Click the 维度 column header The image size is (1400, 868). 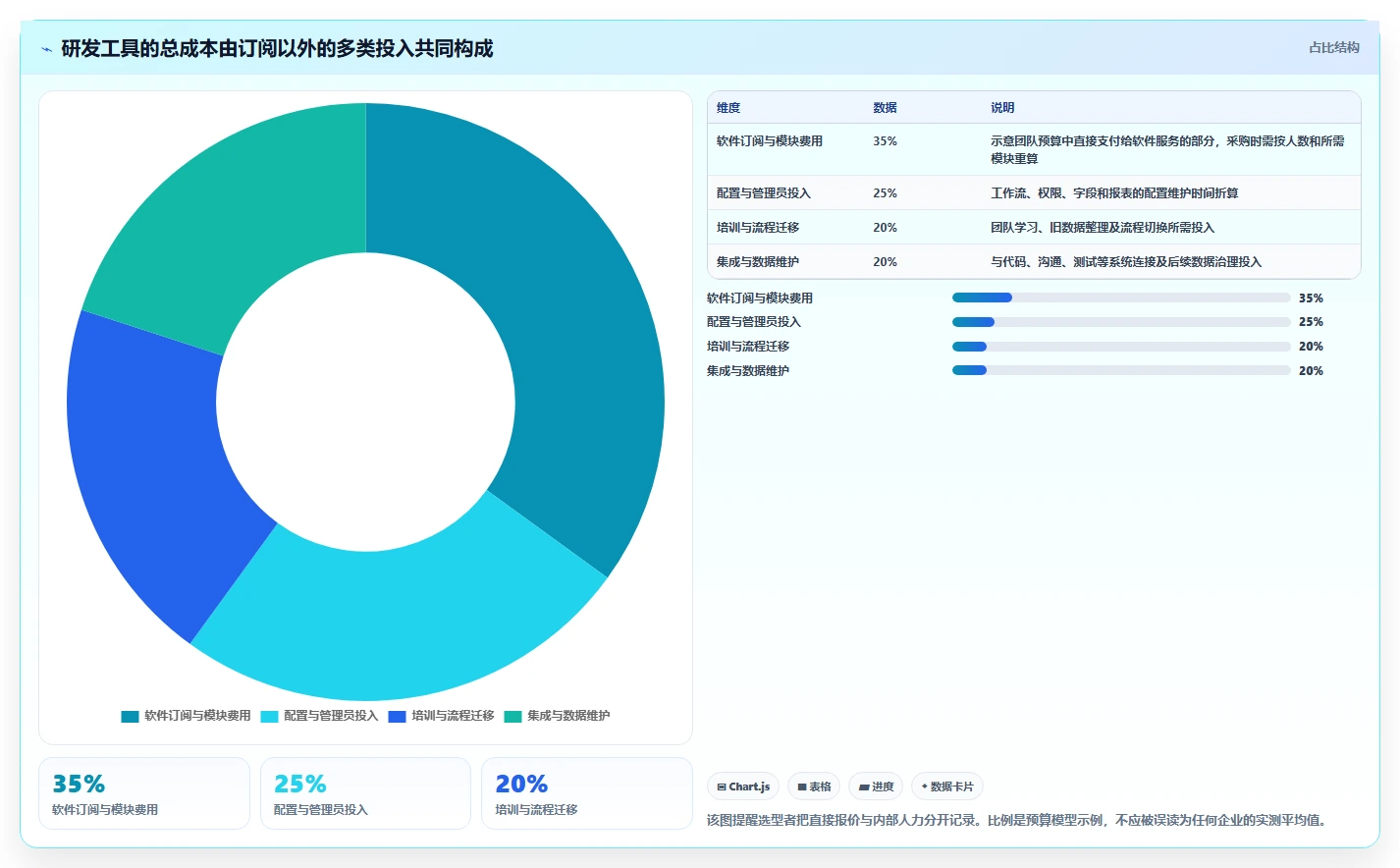728,108
